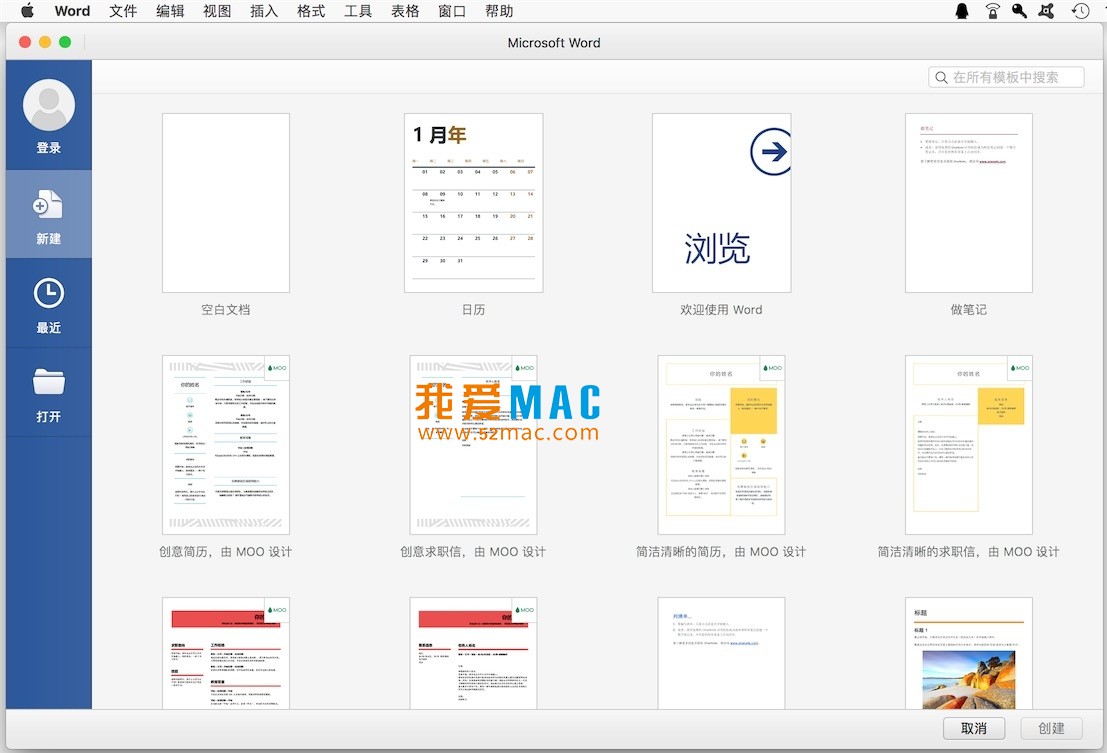Click the lock icon in menu bar
Screen dimensions: 1107x753
pos(993,11)
